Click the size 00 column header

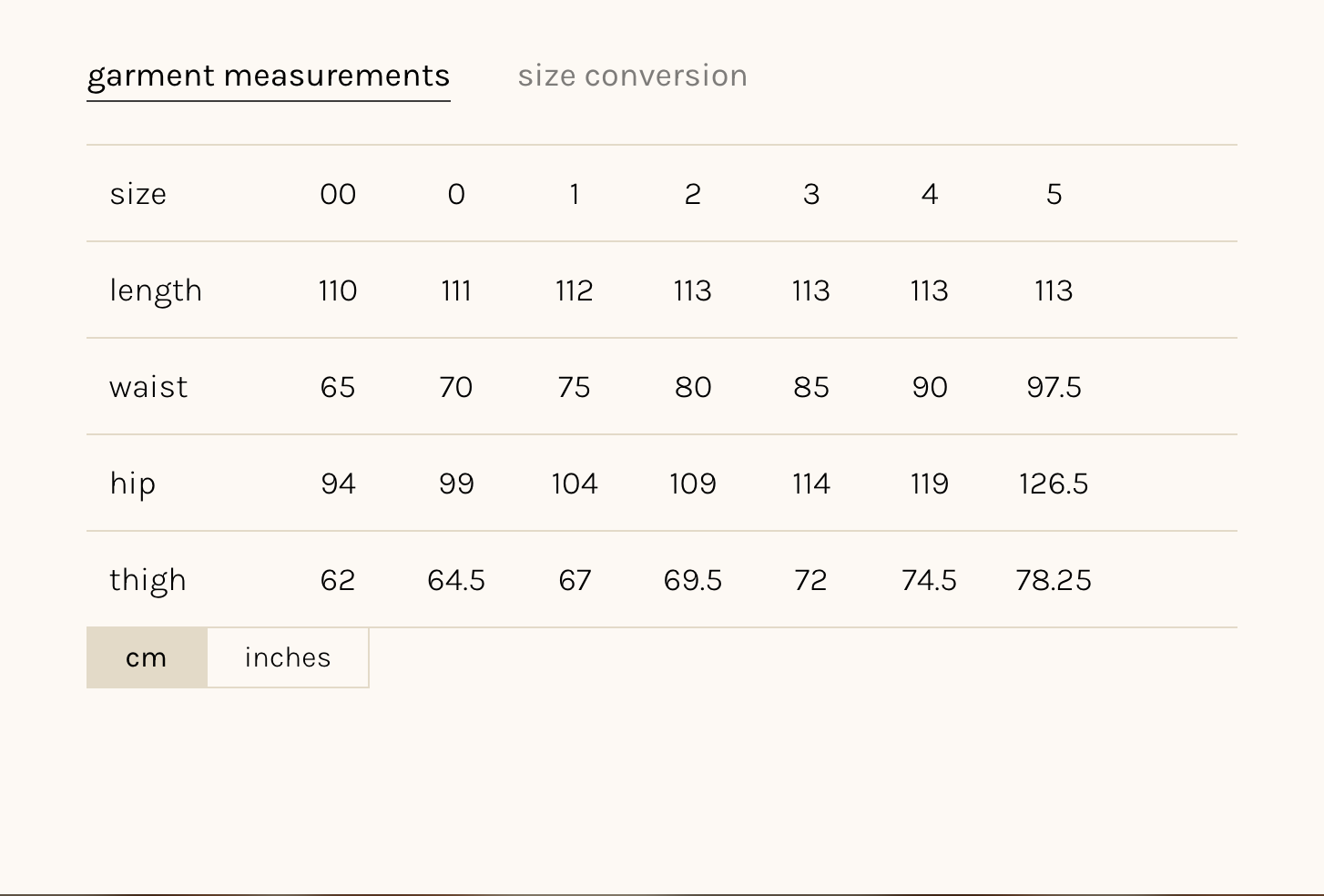(x=338, y=194)
